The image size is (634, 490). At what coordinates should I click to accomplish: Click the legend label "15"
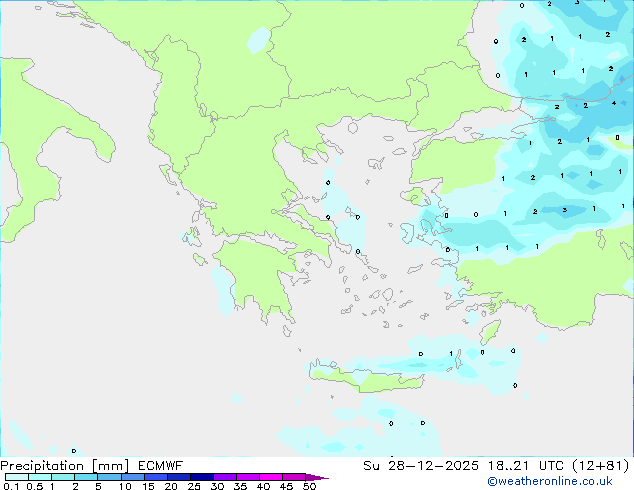(x=148, y=486)
